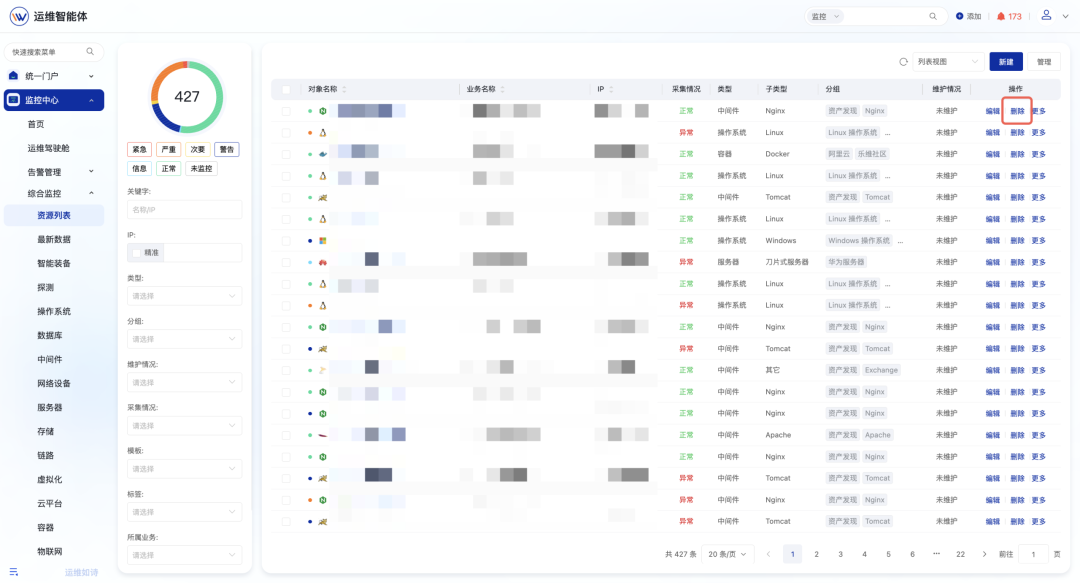
Task: Click the whale icon in the Docker row
Action: tap(322, 154)
